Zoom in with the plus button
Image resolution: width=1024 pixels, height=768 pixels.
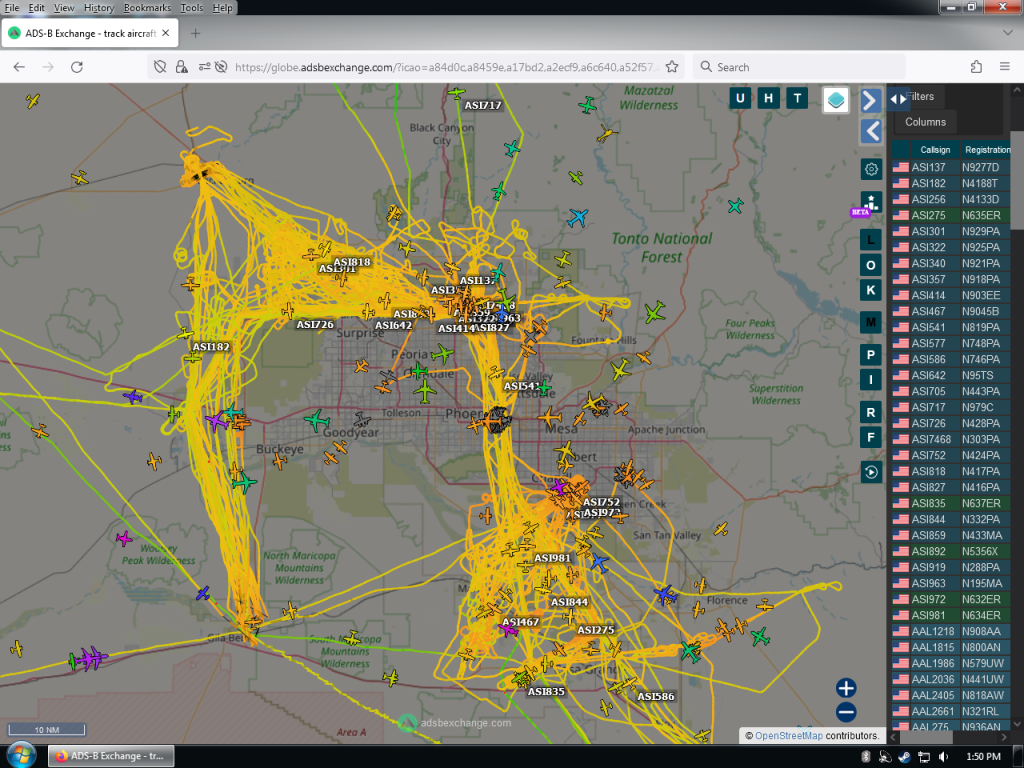tap(846, 688)
